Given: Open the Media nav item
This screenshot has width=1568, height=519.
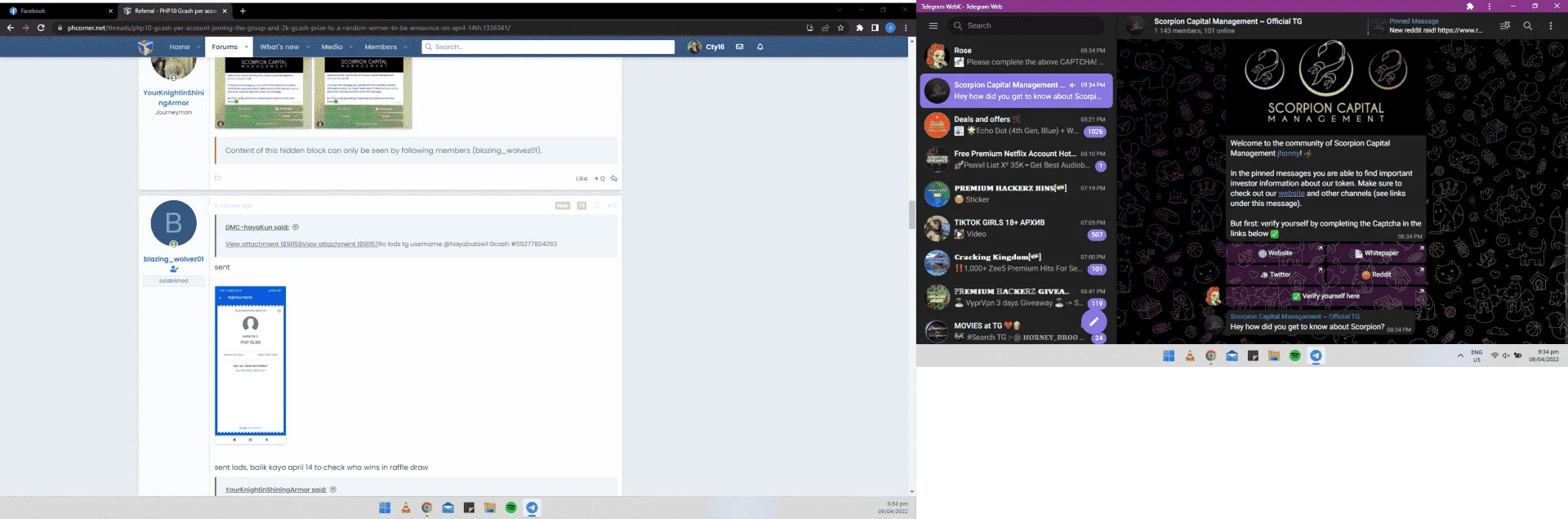Looking at the screenshot, I should [332, 47].
